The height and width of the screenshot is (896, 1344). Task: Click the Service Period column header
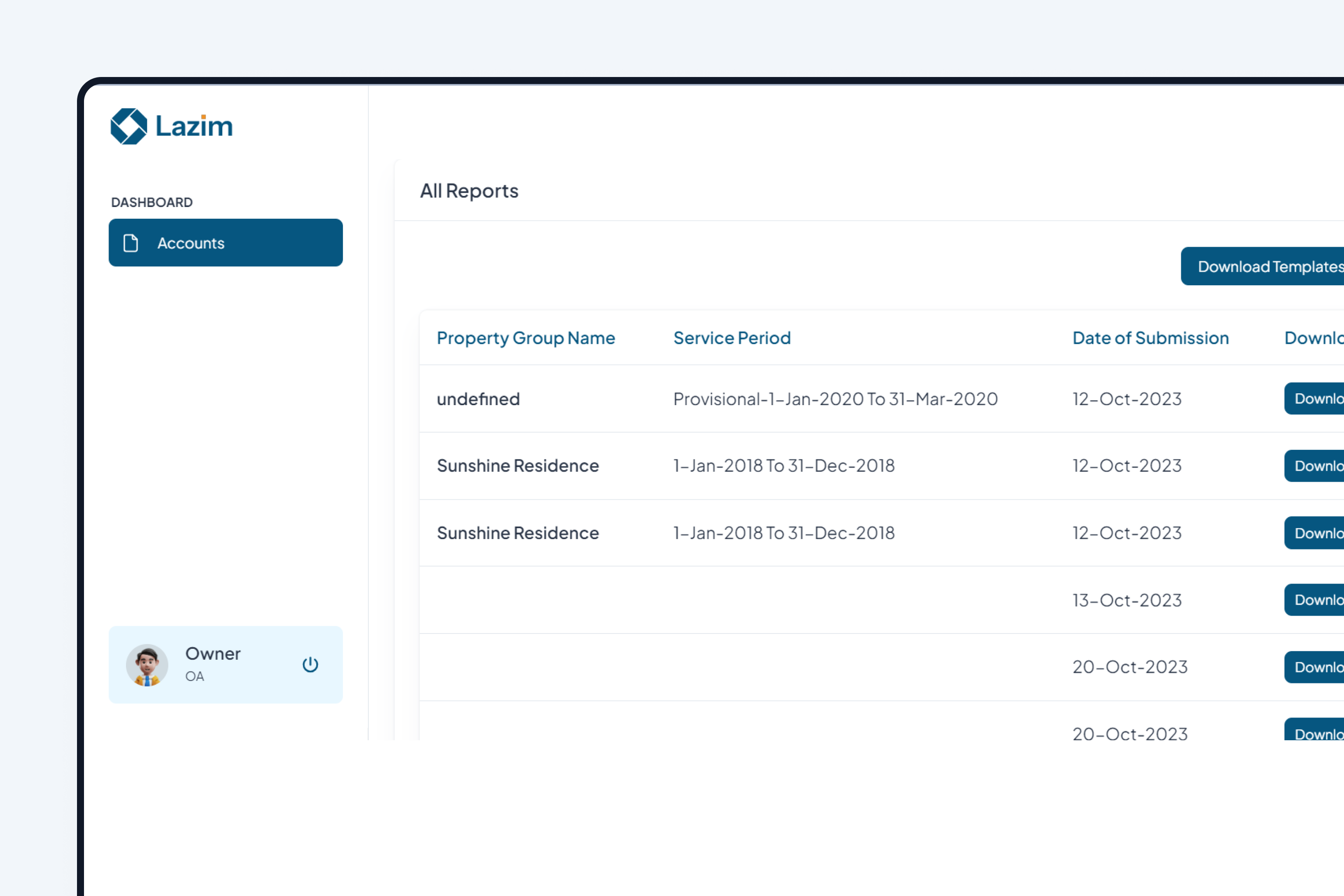coord(732,338)
